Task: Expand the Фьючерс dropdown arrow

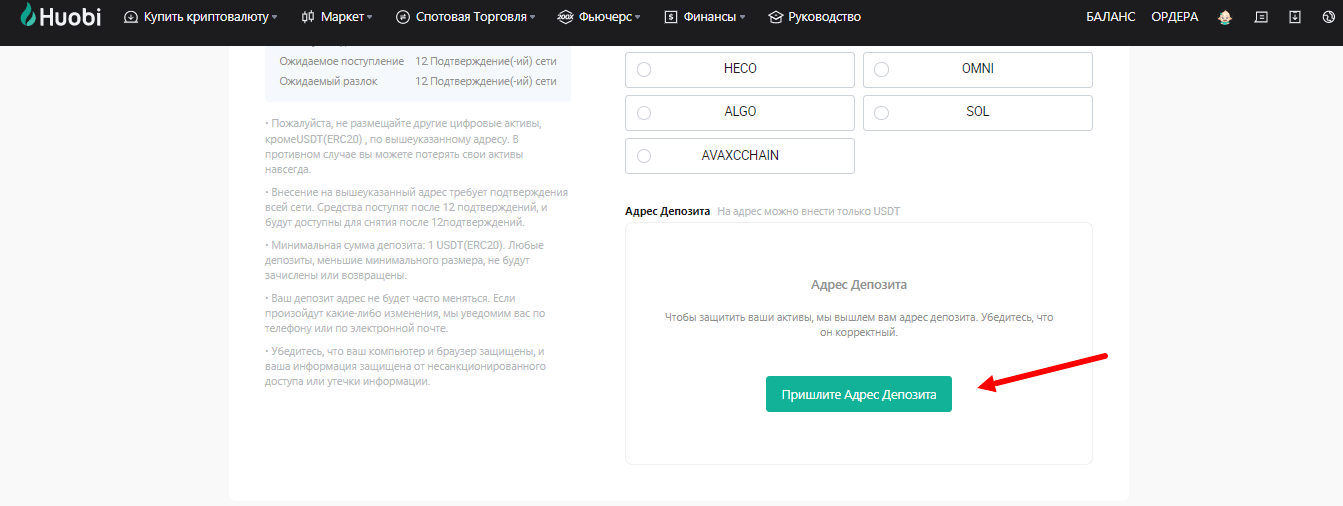Action: [x=638, y=18]
